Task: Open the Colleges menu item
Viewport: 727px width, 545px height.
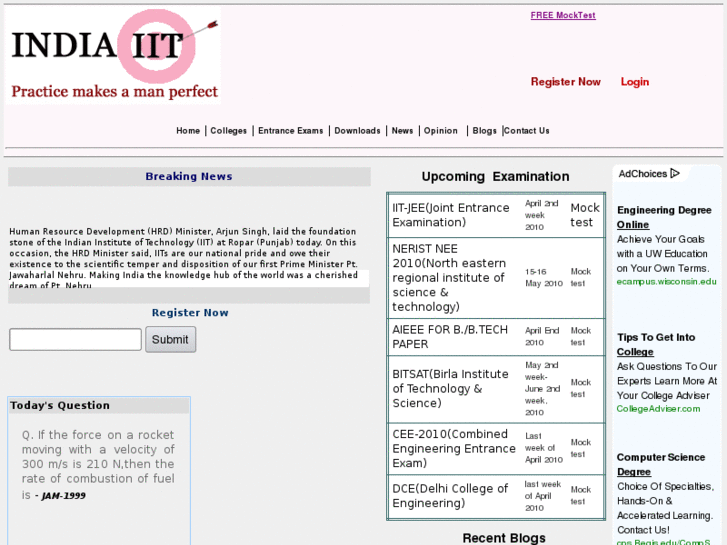Action: [229, 131]
